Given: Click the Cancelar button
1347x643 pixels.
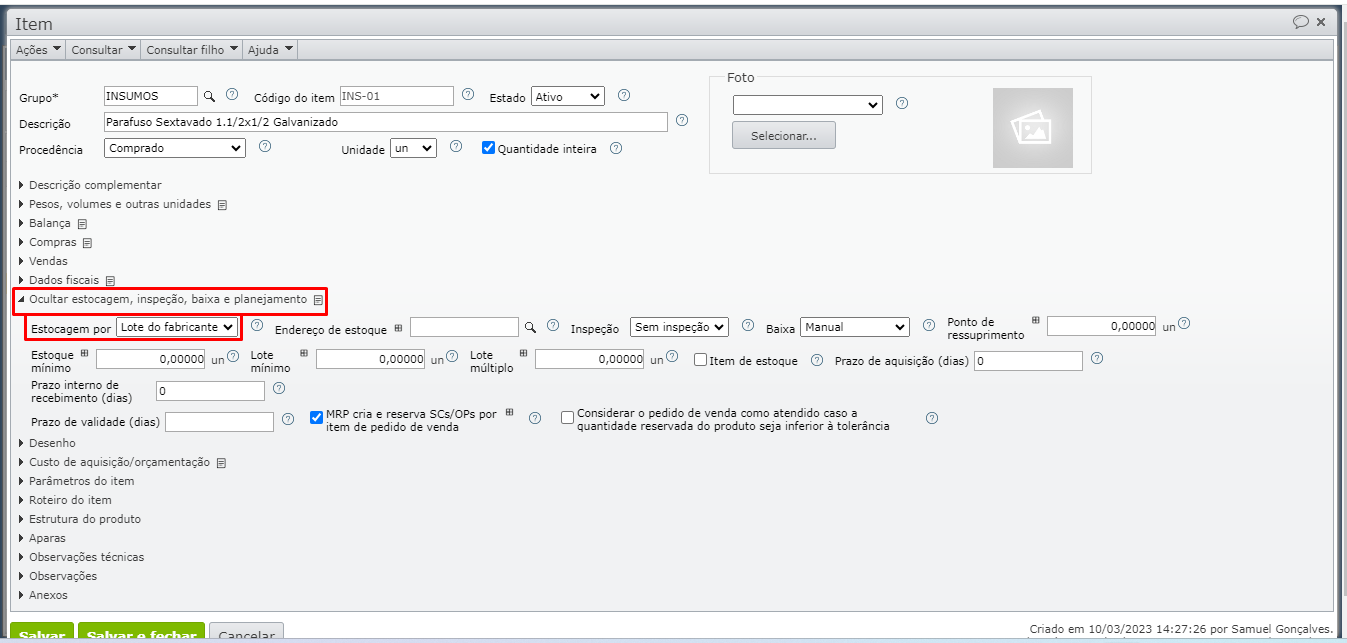Looking at the screenshot, I should click(x=247, y=634).
